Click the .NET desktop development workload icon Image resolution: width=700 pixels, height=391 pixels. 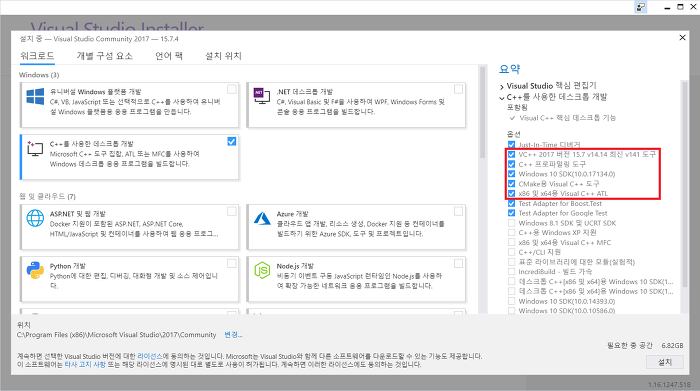(262, 96)
